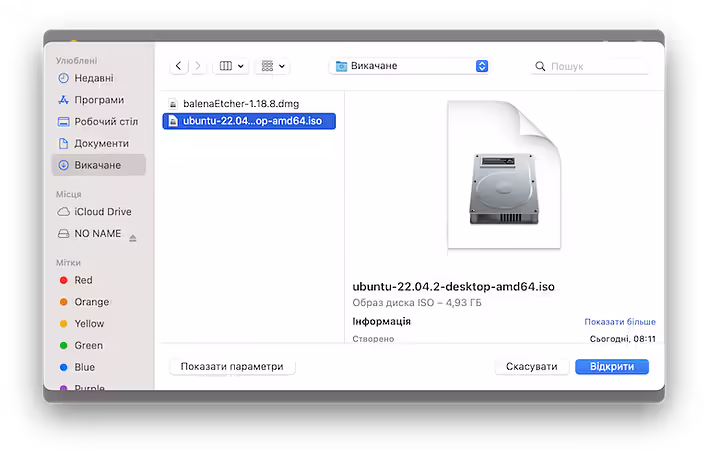Click the Сьогодні, 08:11 created date

click(x=623, y=339)
